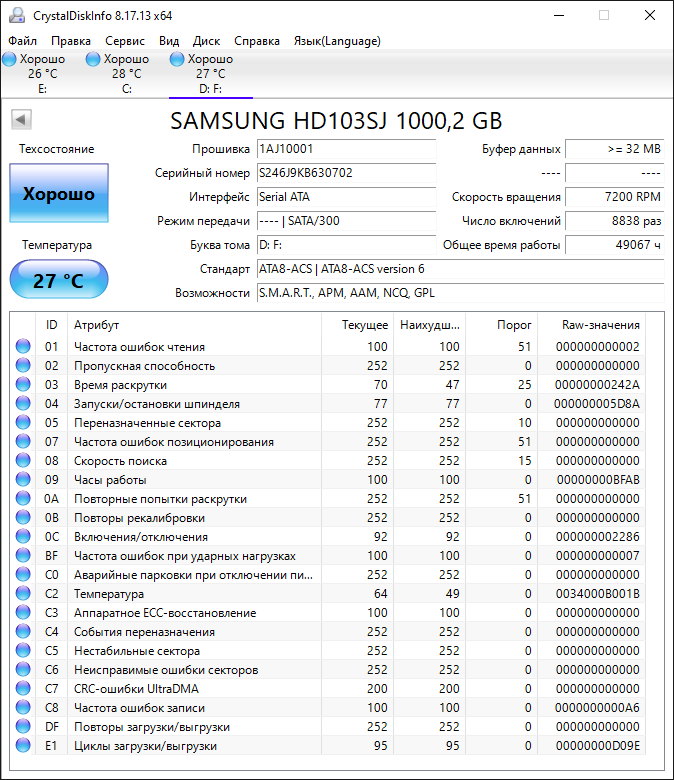The width and height of the screenshot is (674, 780).
Task: Click the Текущее column header
Action: (357, 325)
